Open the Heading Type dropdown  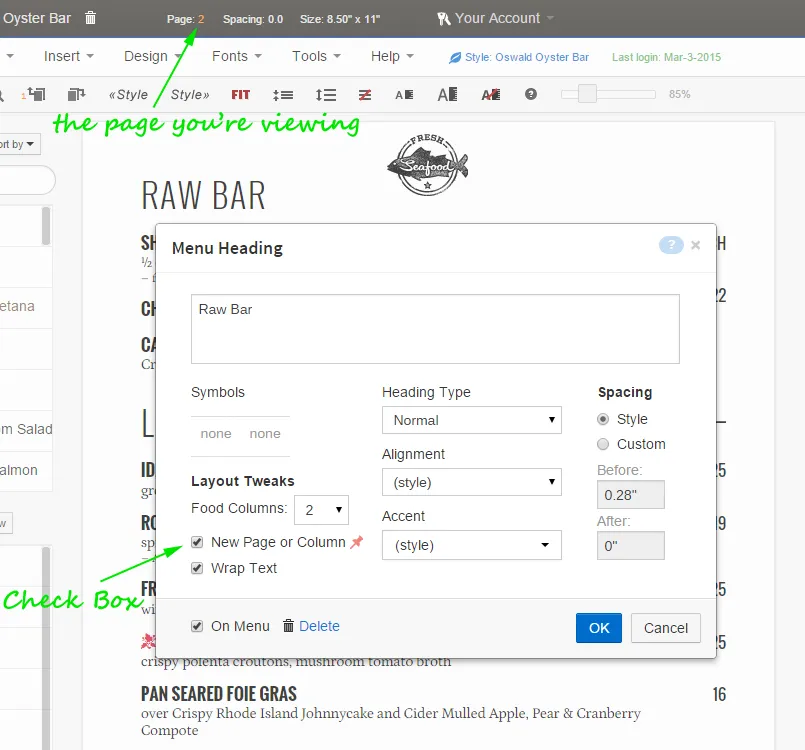coord(471,420)
